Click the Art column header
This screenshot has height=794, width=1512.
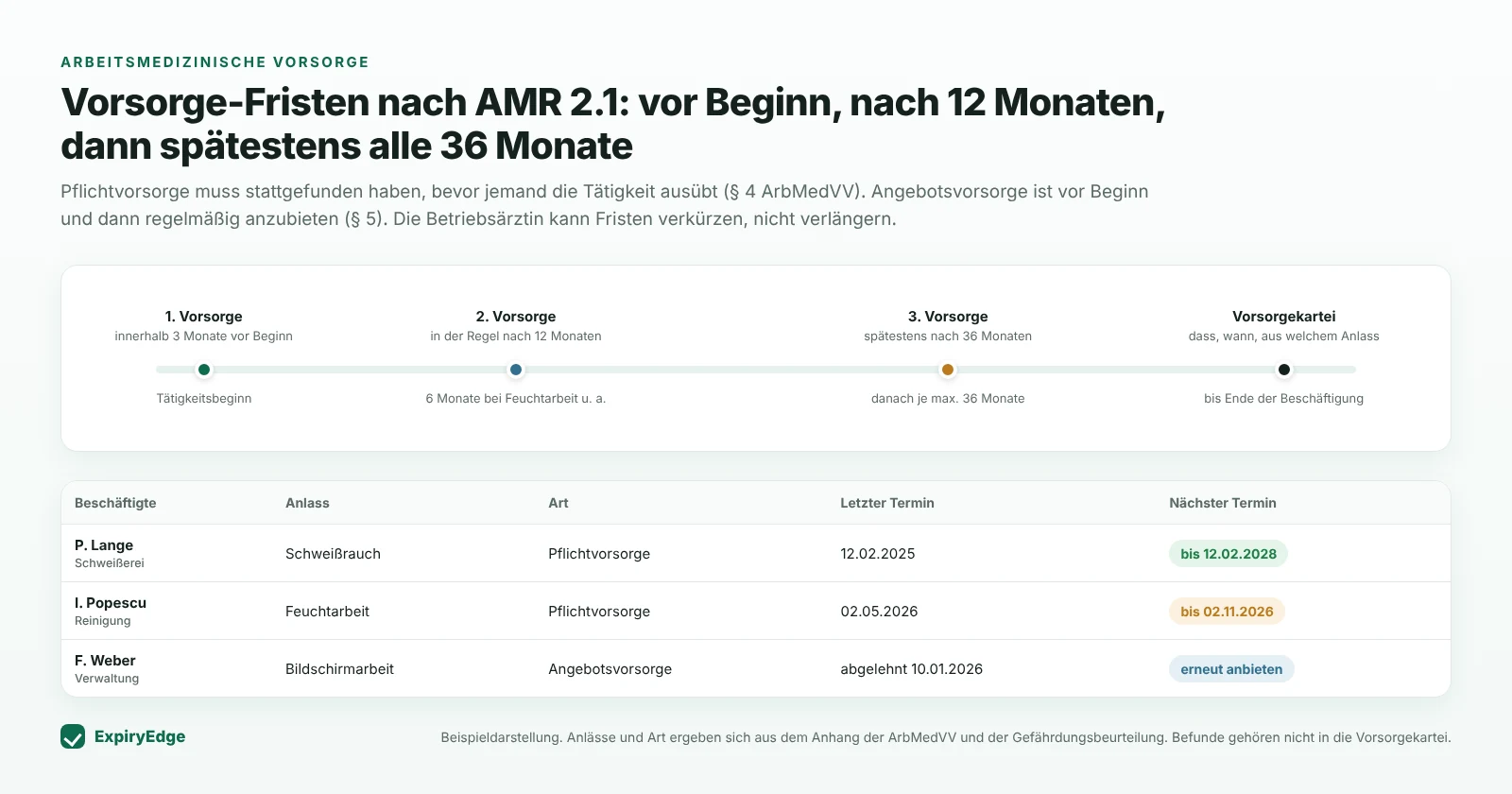coord(558,503)
